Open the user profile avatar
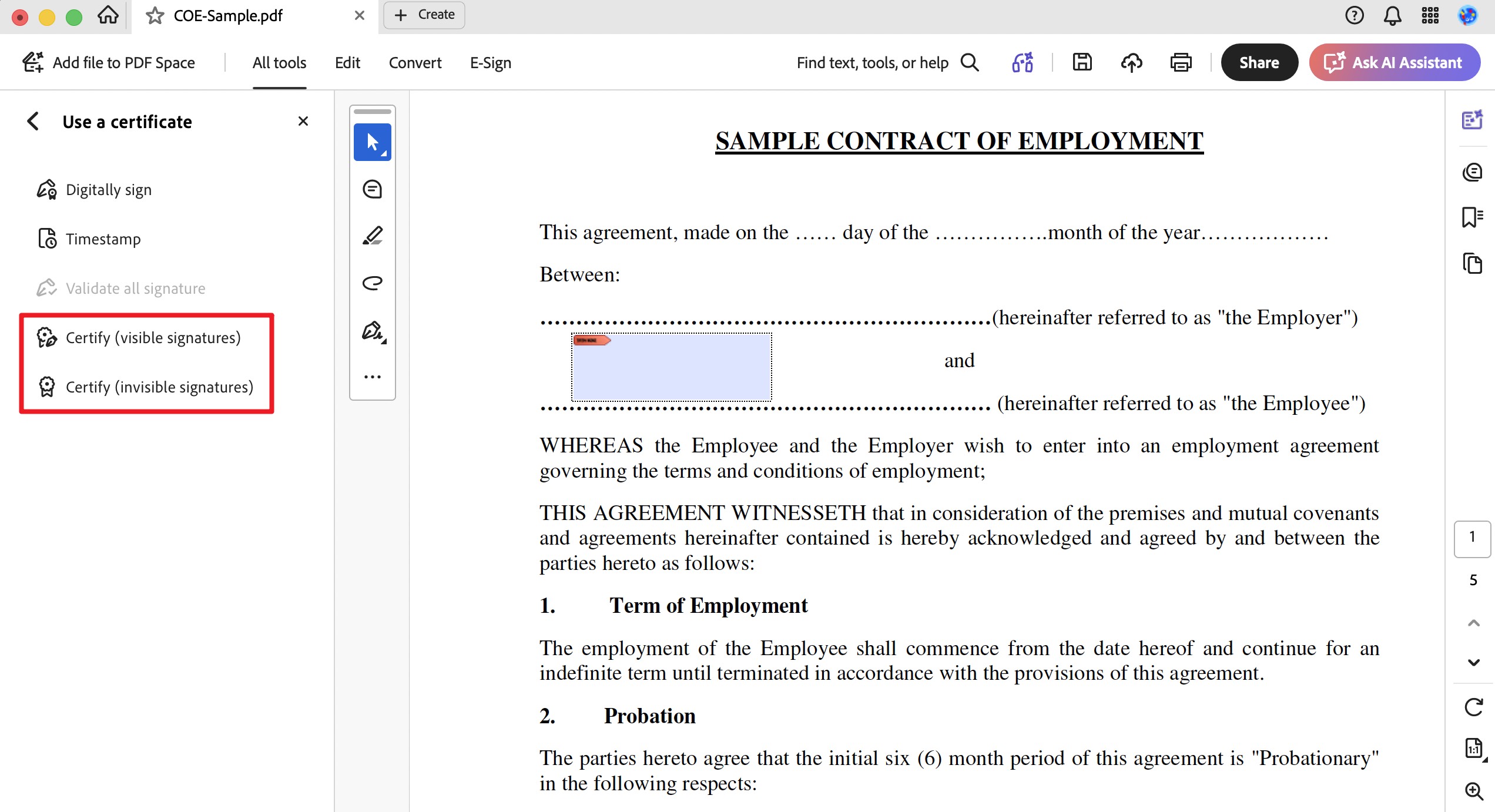1495x812 pixels. tap(1468, 15)
